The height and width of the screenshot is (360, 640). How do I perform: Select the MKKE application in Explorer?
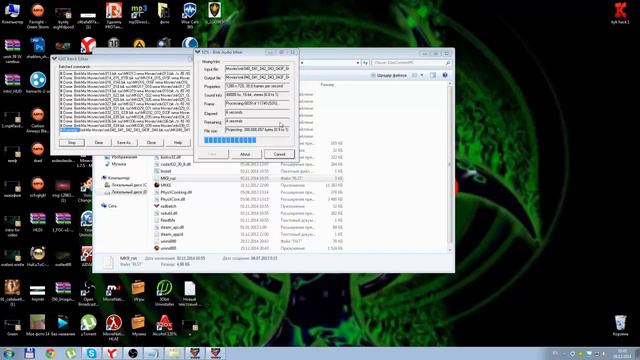click(248, 185)
